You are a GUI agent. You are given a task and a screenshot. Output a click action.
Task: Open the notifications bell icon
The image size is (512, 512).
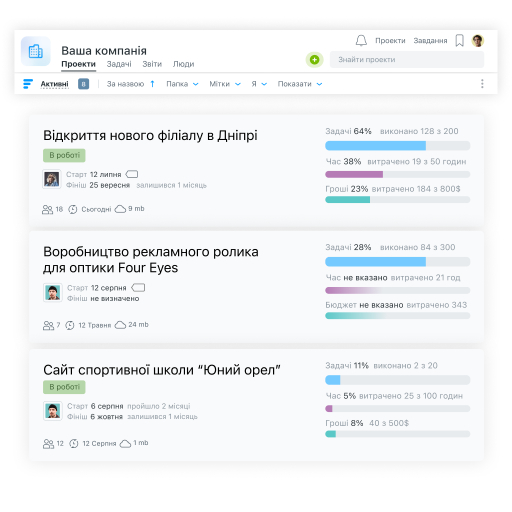click(x=361, y=40)
